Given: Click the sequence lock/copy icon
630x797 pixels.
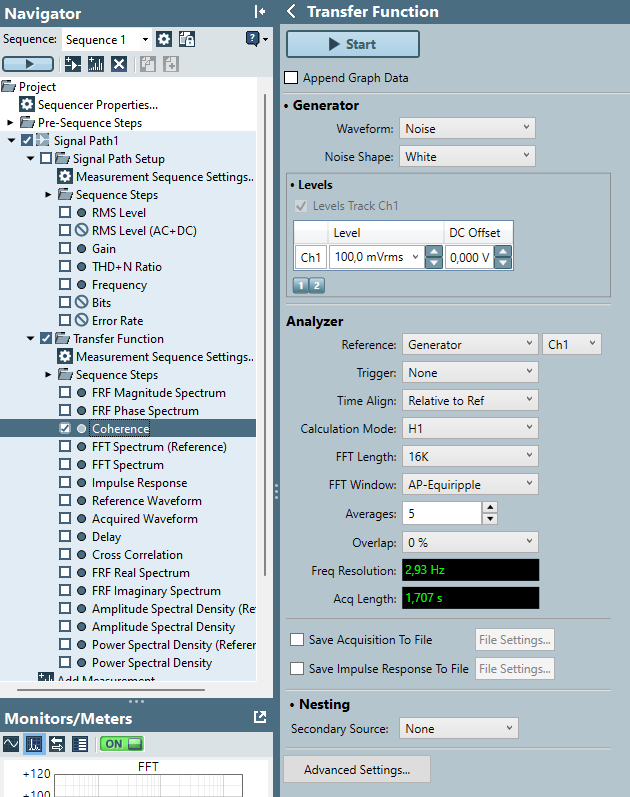Looking at the screenshot, I should click(x=187, y=39).
